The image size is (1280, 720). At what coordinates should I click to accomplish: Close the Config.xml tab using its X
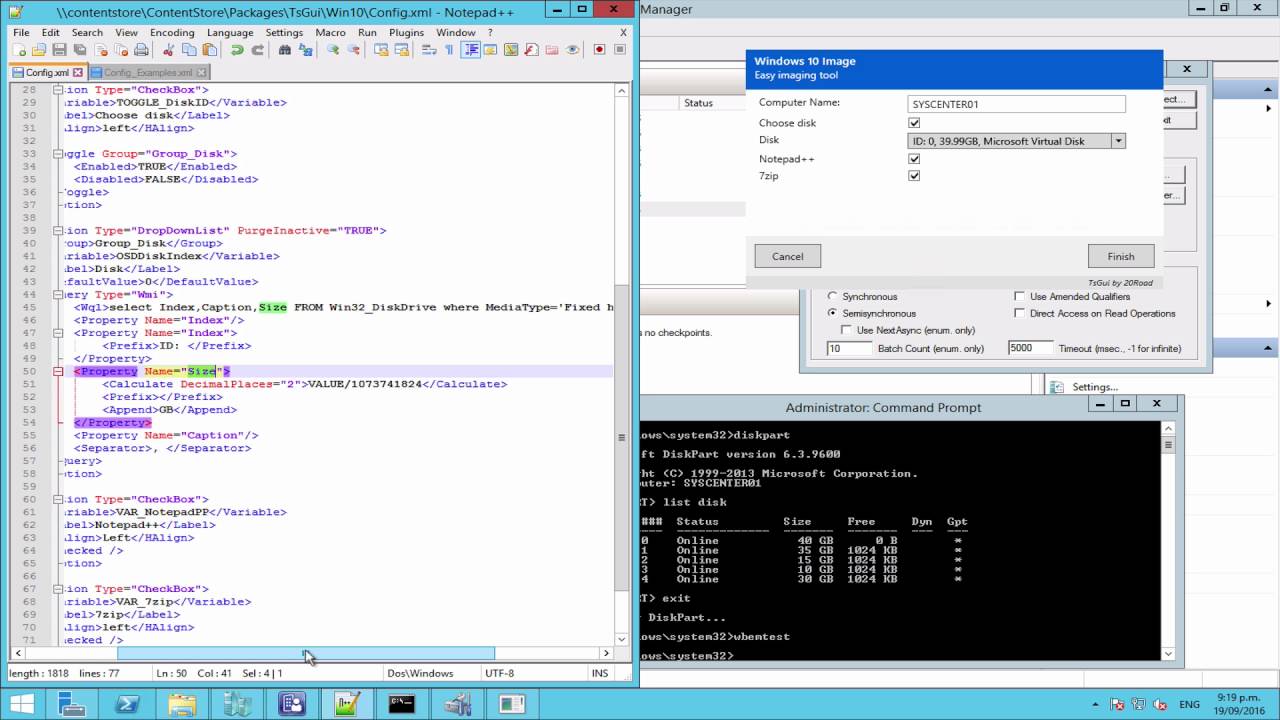pos(78,73)
